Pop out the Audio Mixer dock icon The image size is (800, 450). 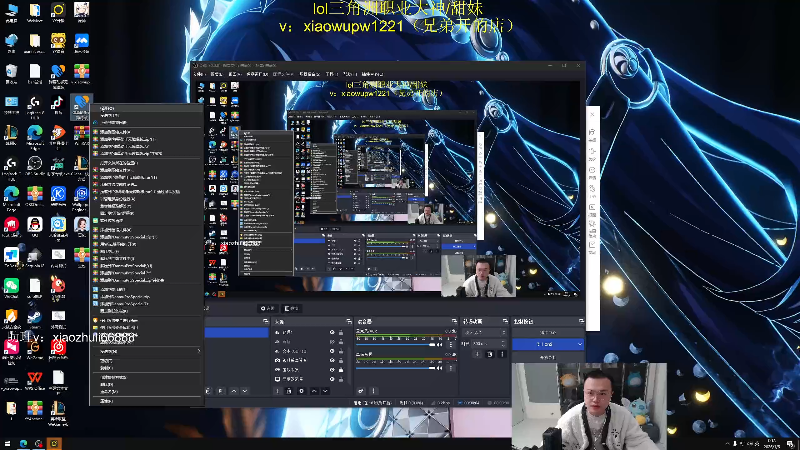(454, 321)
